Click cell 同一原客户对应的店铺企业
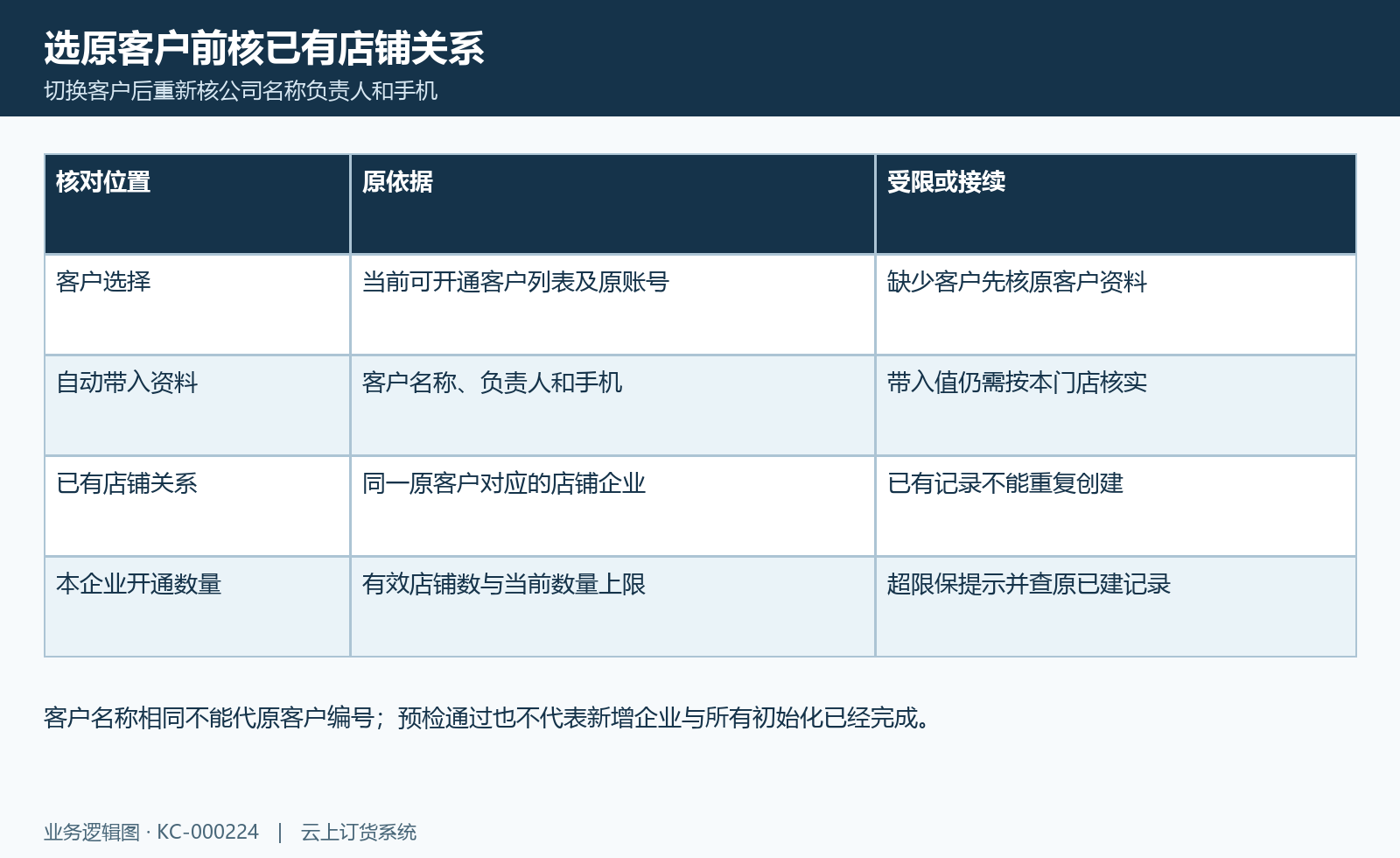The image size is (1400, 858). [x=612, y=506]
